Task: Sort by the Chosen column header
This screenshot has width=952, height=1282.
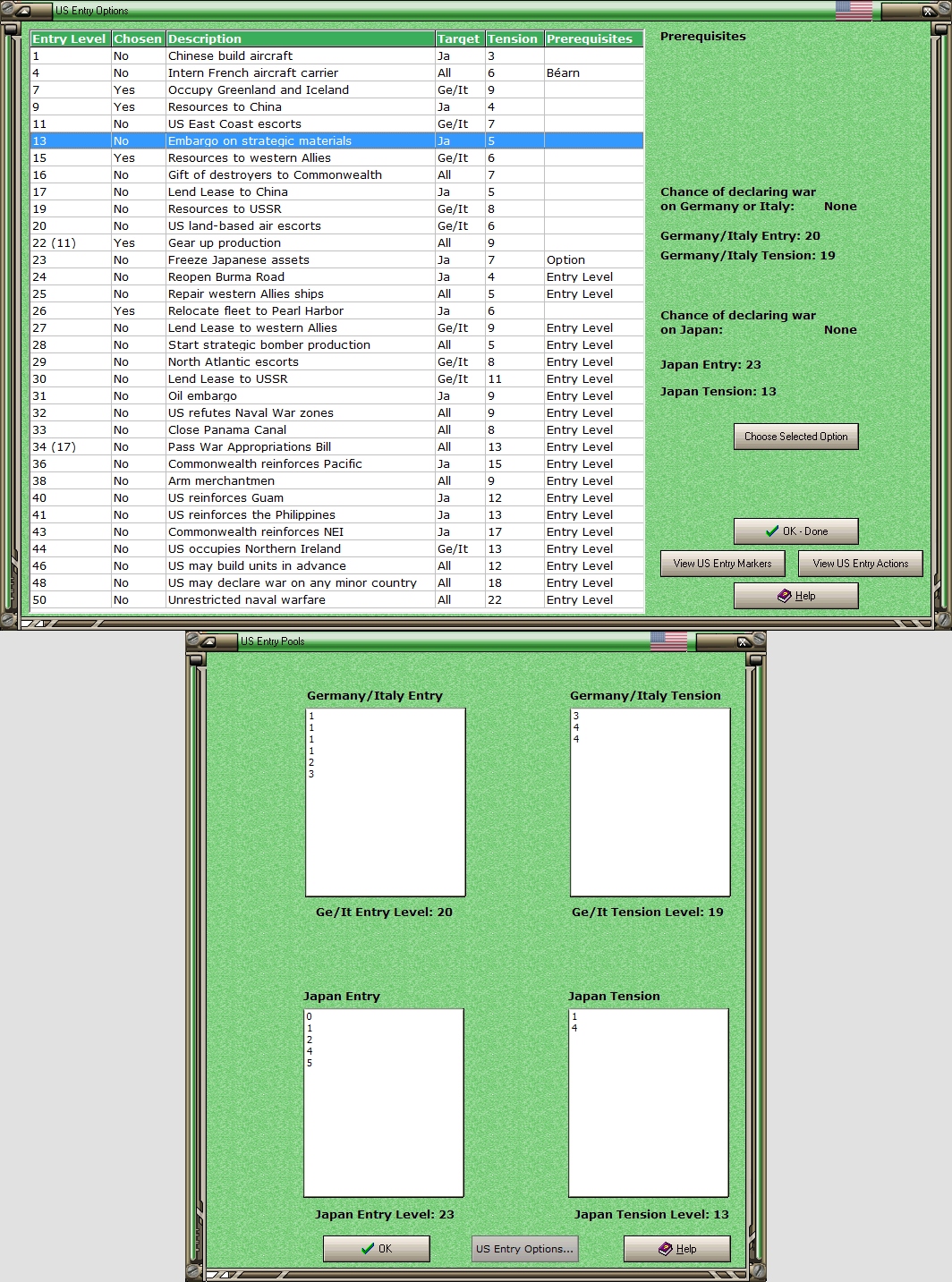Action: pyautogui.click(x=138, y=38)
